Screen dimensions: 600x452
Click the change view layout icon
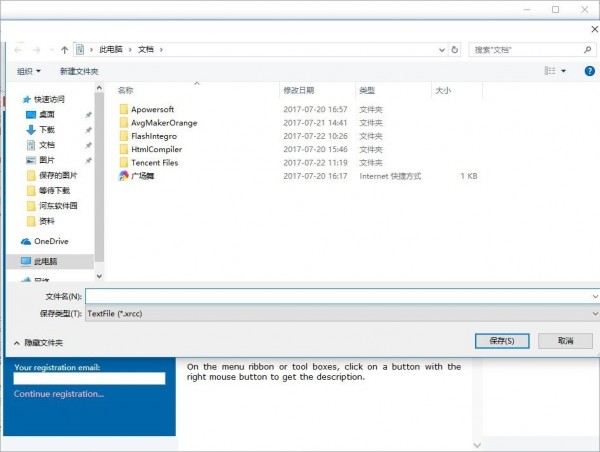coord(550,71)
